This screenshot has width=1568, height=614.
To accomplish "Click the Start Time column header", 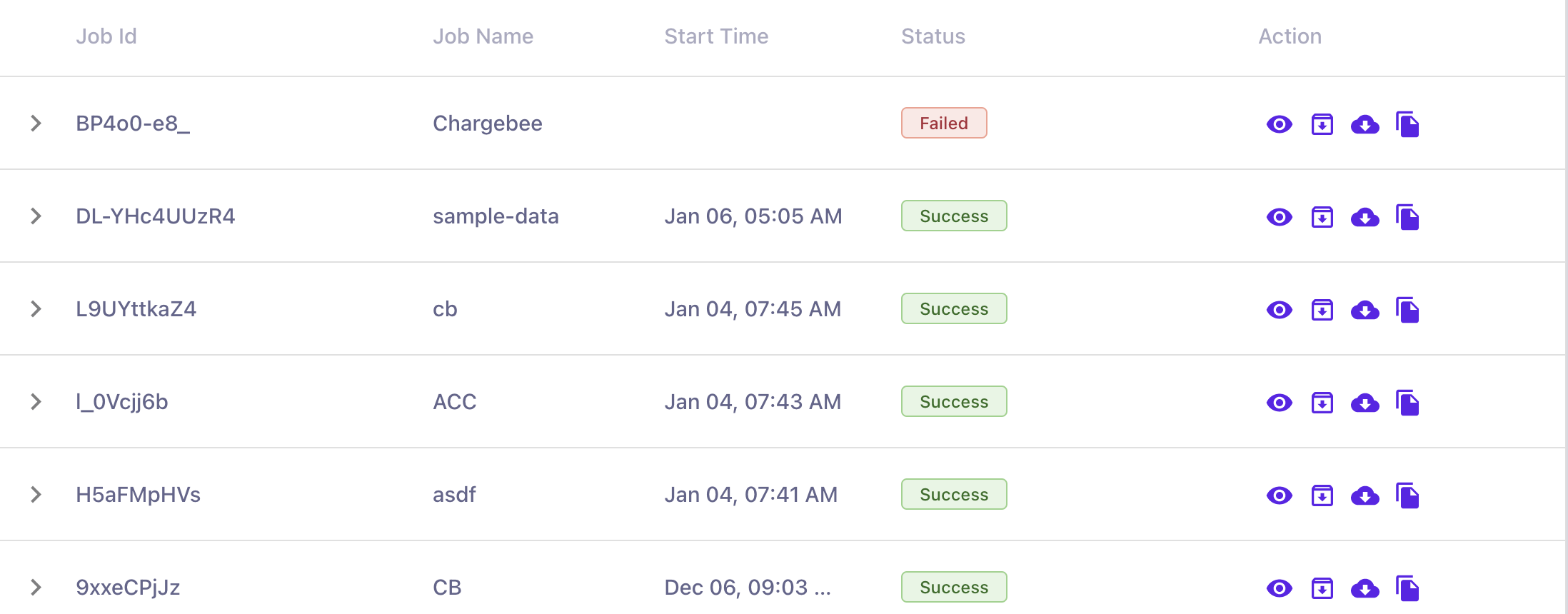I will click(716, 36).
